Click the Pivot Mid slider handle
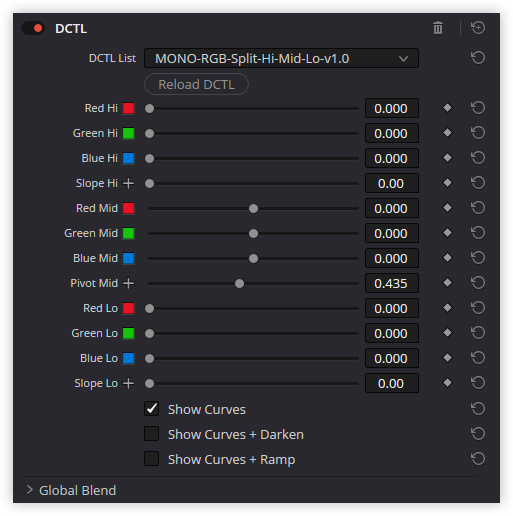Image resolution: width=513 pixels, height=516 pixels. (239, 284)
